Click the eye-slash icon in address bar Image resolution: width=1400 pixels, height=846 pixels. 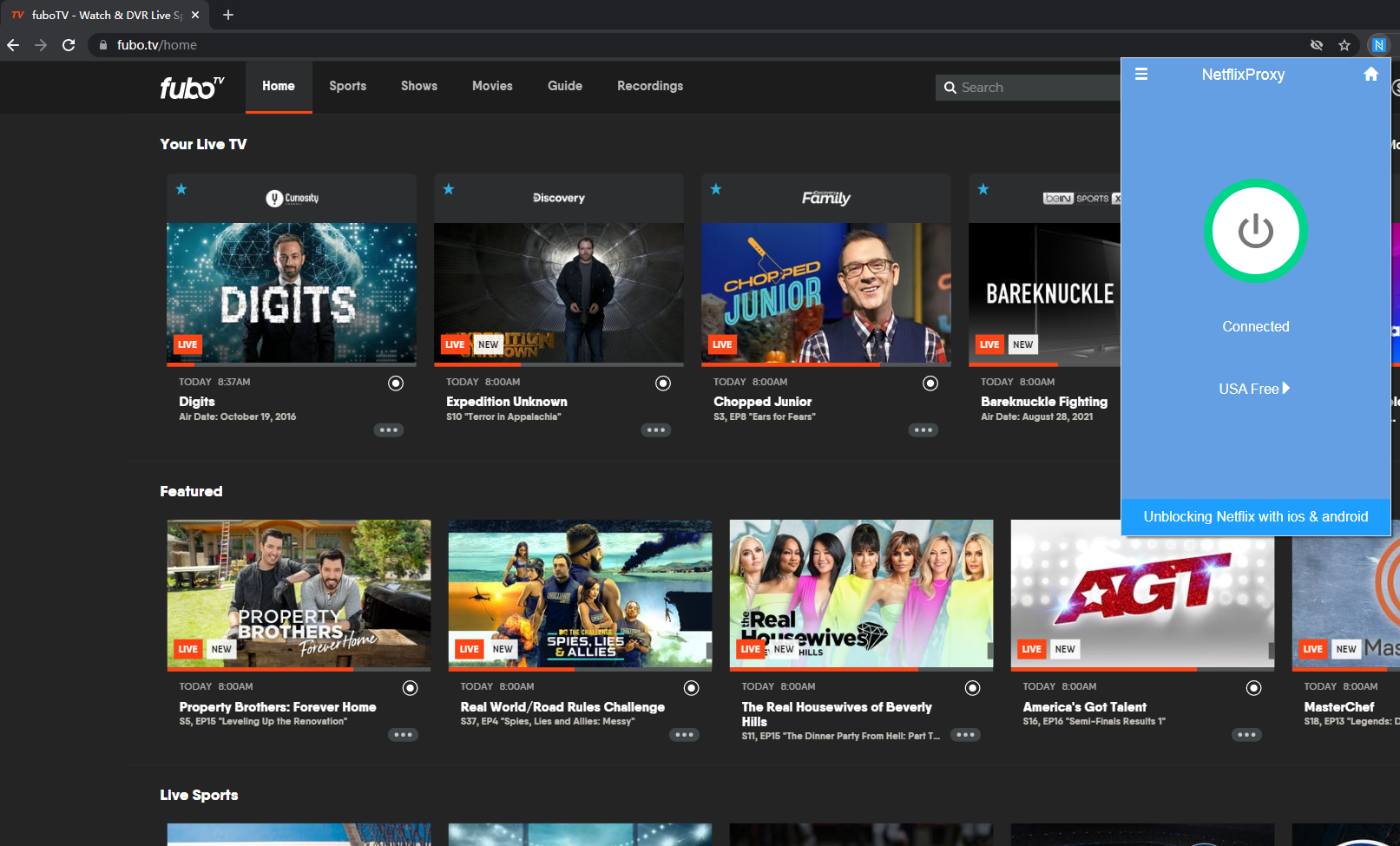coord(1317,45)
